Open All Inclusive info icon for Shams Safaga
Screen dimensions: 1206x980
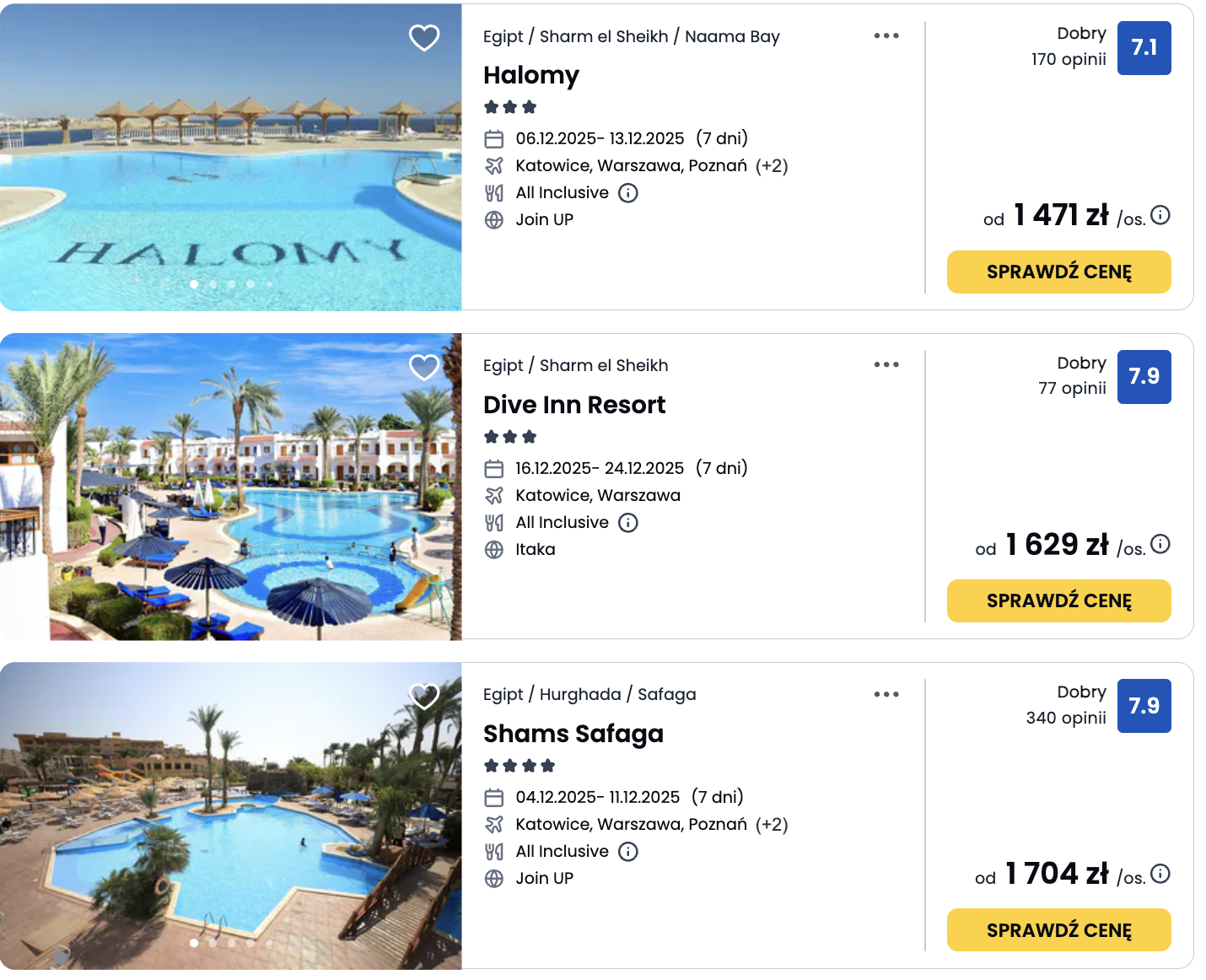(628, 852)
